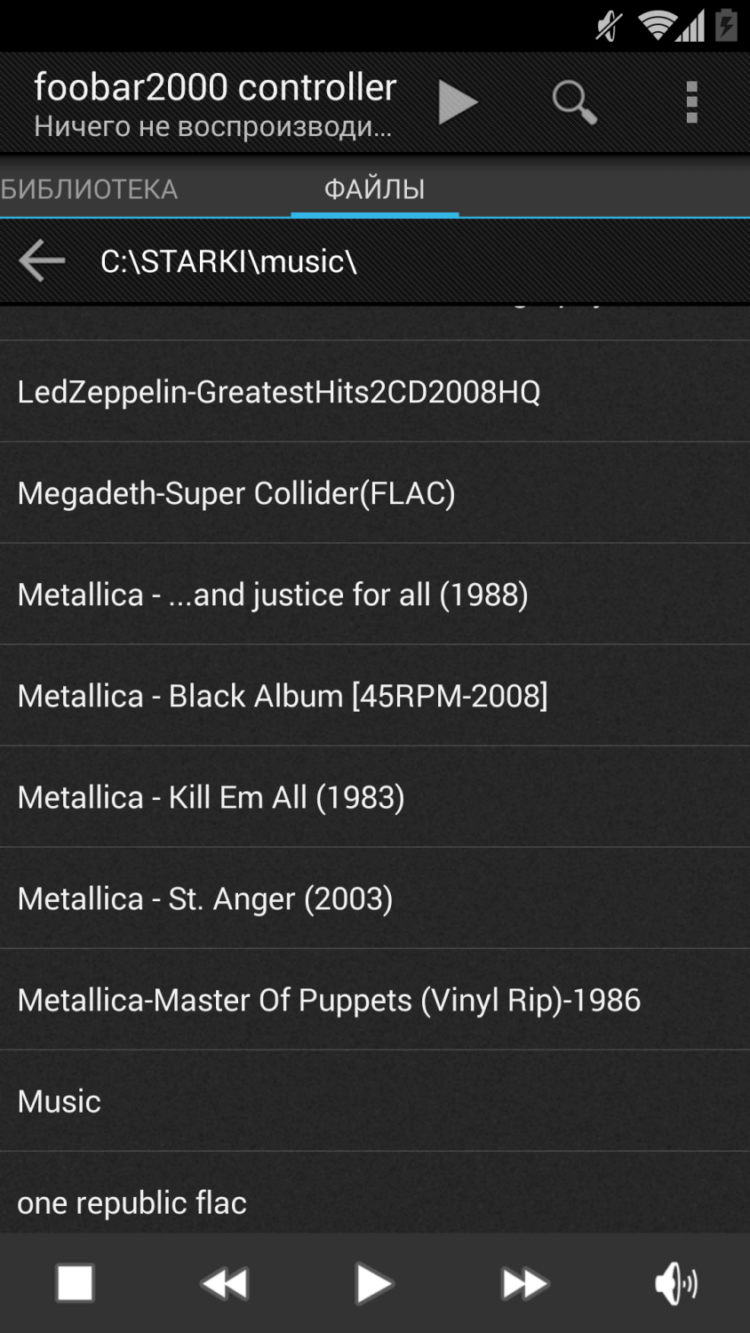This screenshot has width=750, height=1333.
Task: Select Metallica - Kill Em All (1983)
Action: 210,796
